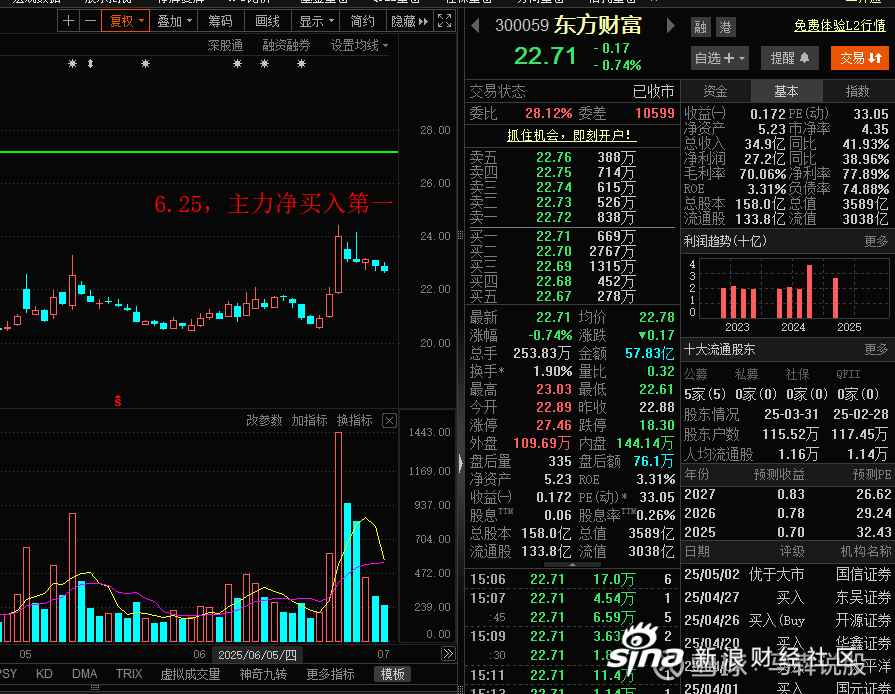The height and width of the screenshot is (694, 895).
Task: Click the 东吴证券 rating row
Action: 788,598
